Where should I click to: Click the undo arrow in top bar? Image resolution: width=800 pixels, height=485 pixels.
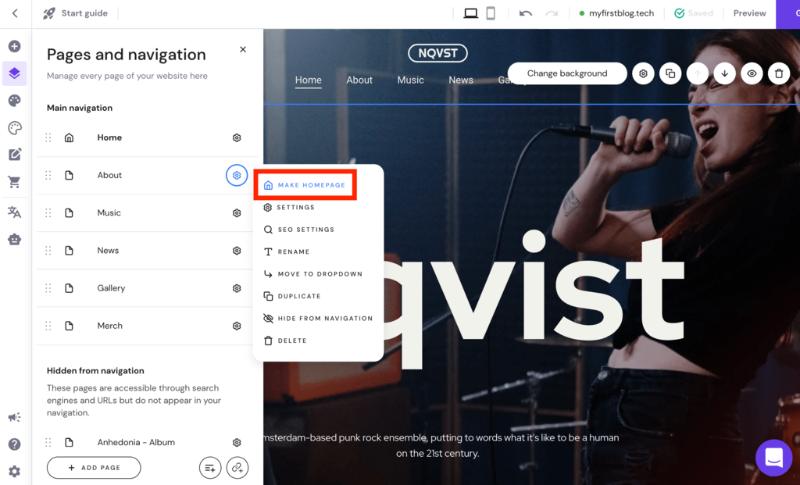point(525,13)
